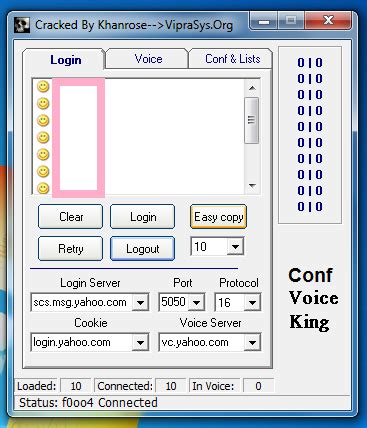Click the Retry button

pos(71,249)
